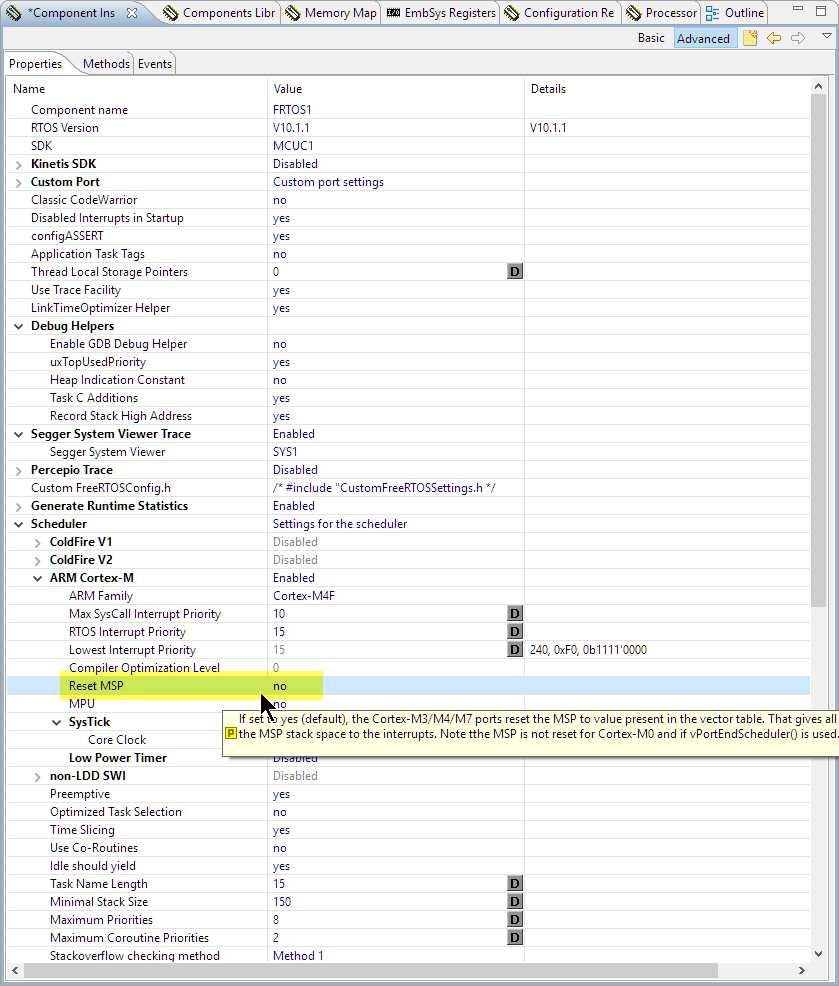839x986 pixels.
Task: Click D icon for Maximum Coroutine Priorities
Action: (x=514, y=938)
